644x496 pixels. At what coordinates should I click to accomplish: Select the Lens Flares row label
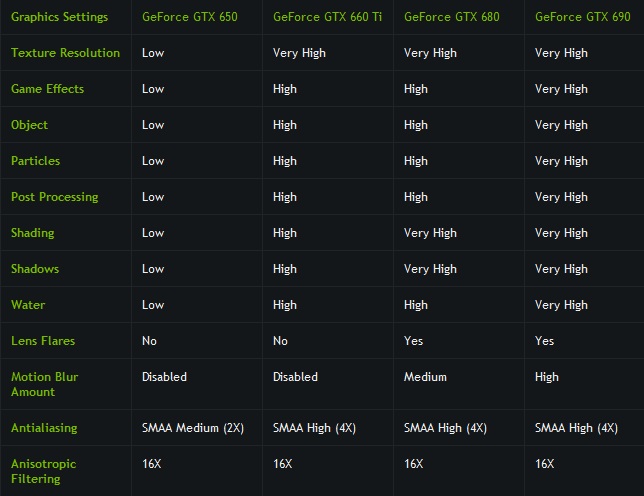tap(43, 341)
